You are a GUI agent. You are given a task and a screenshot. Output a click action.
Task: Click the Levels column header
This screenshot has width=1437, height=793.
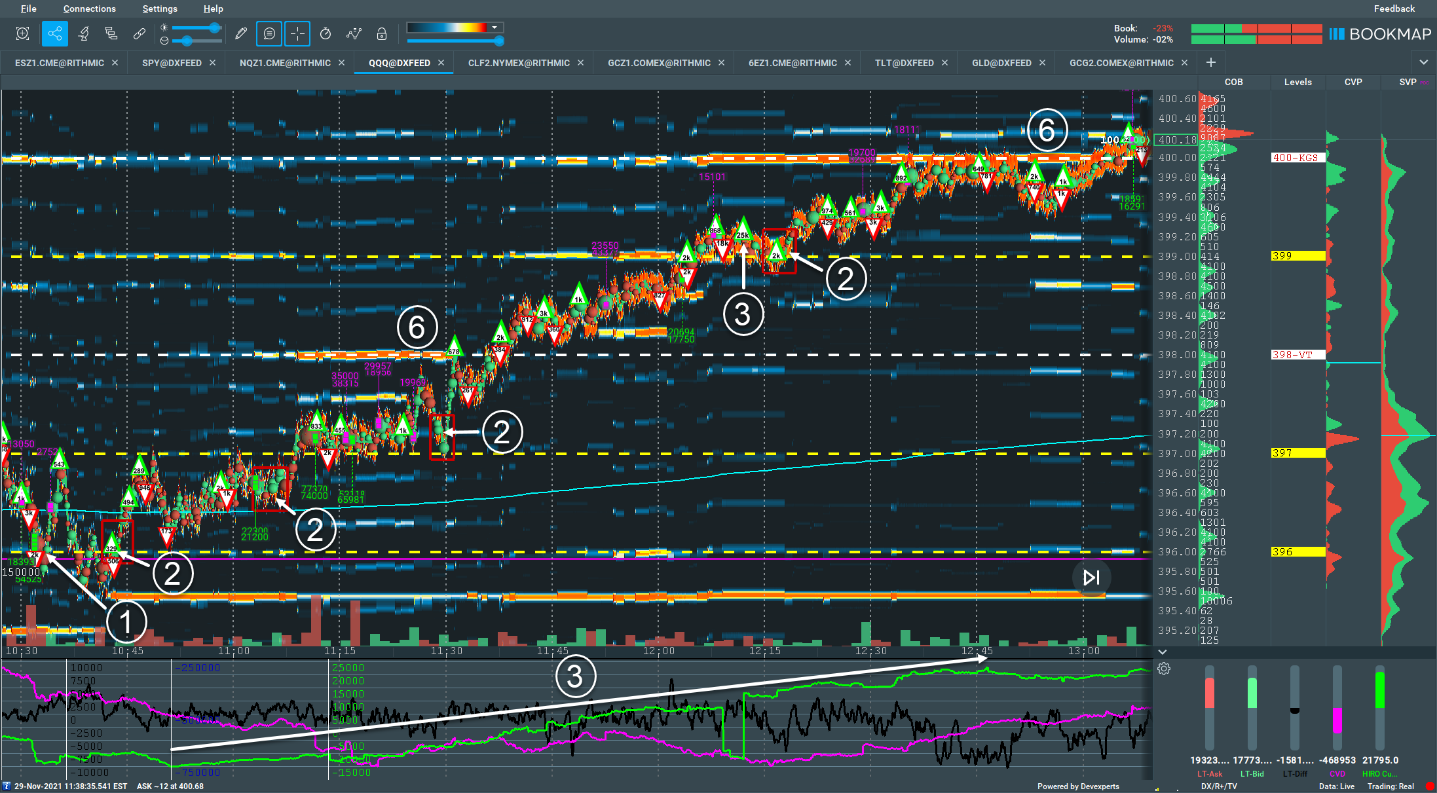click(x=1298, y=82)
